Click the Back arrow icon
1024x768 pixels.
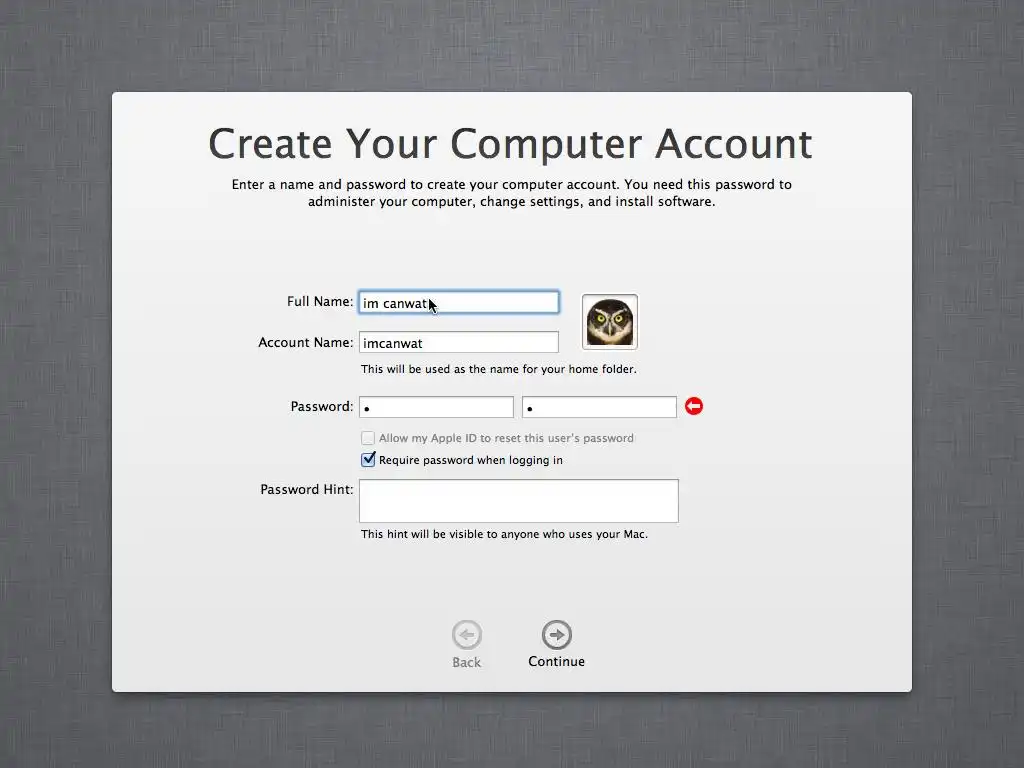point(466,634)
